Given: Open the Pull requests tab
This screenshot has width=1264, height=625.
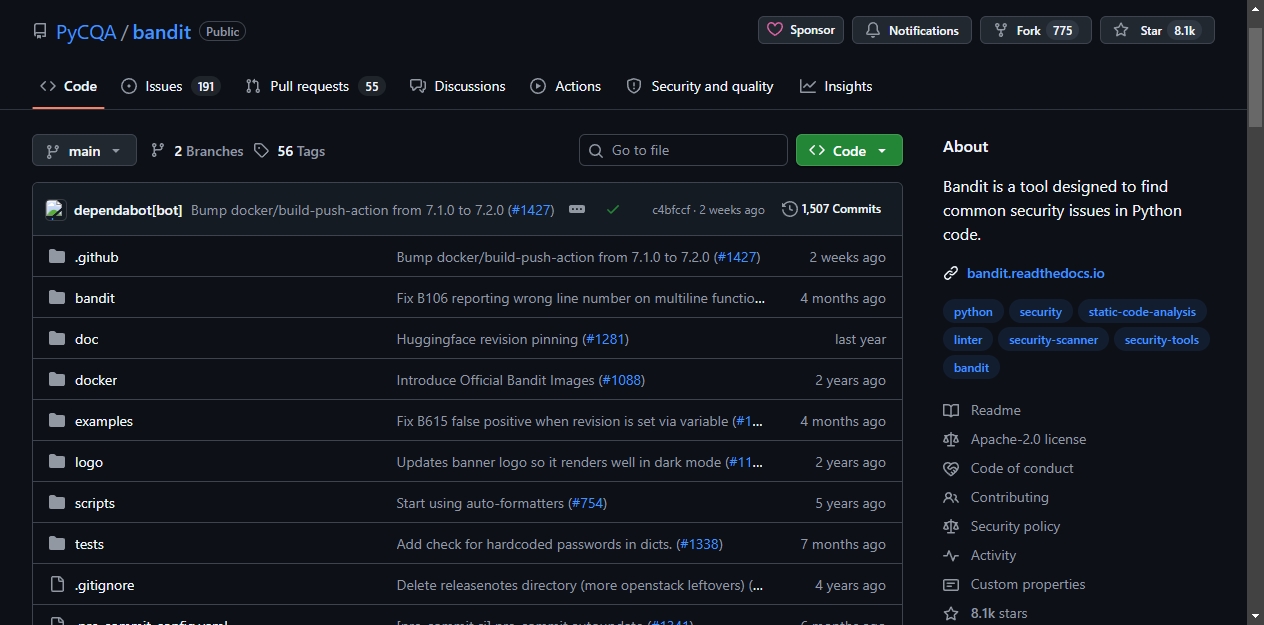Looking at the screenshot, I should [315, 86].
